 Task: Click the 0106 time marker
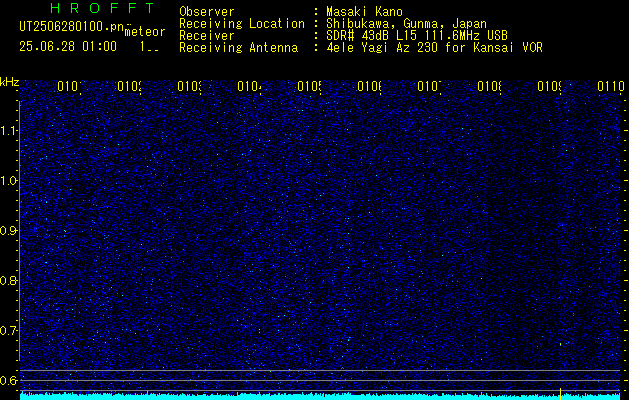(369, 86)
